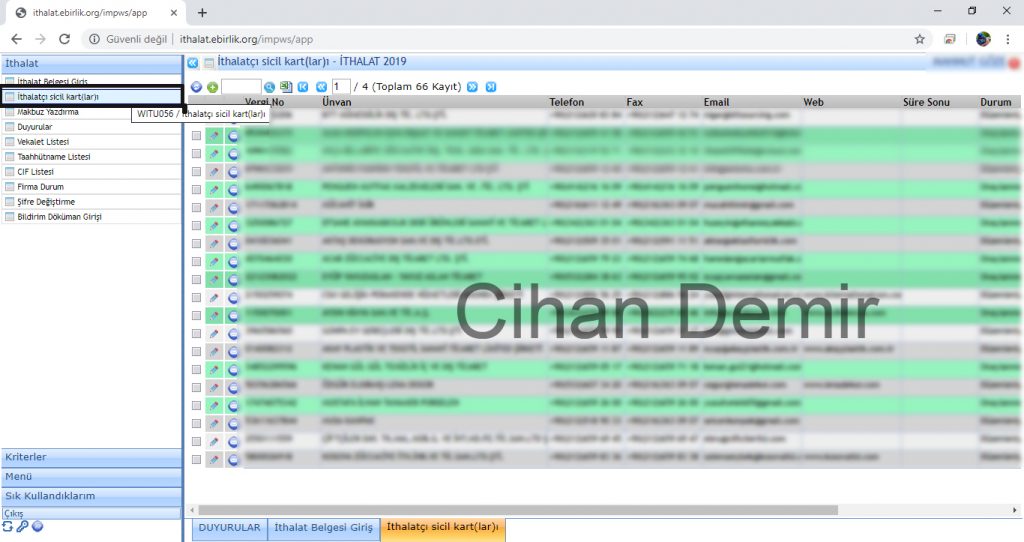This screenshot has height=542, width=1024.
Task: Click the horizontal scrollbar thumb under table
Action: [518, 510]
